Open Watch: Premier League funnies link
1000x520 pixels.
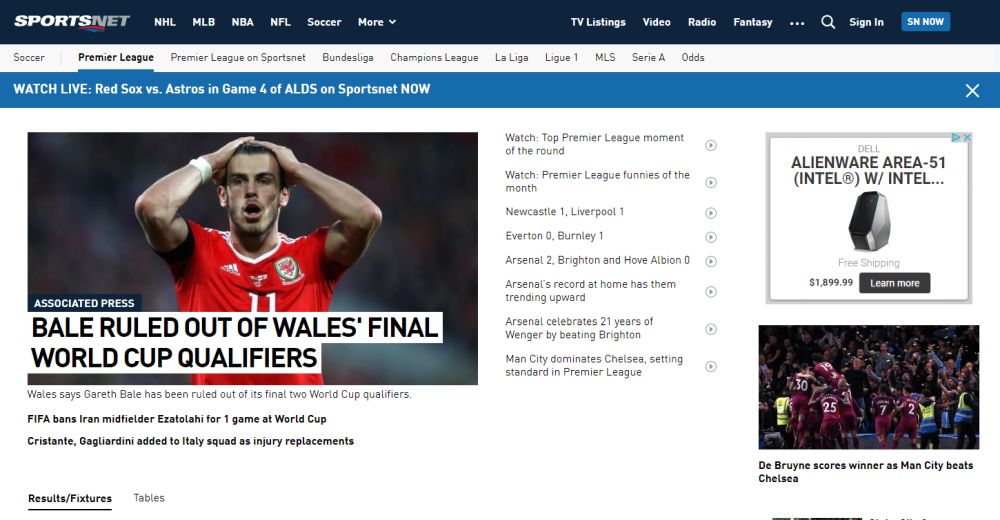point(598,181)
